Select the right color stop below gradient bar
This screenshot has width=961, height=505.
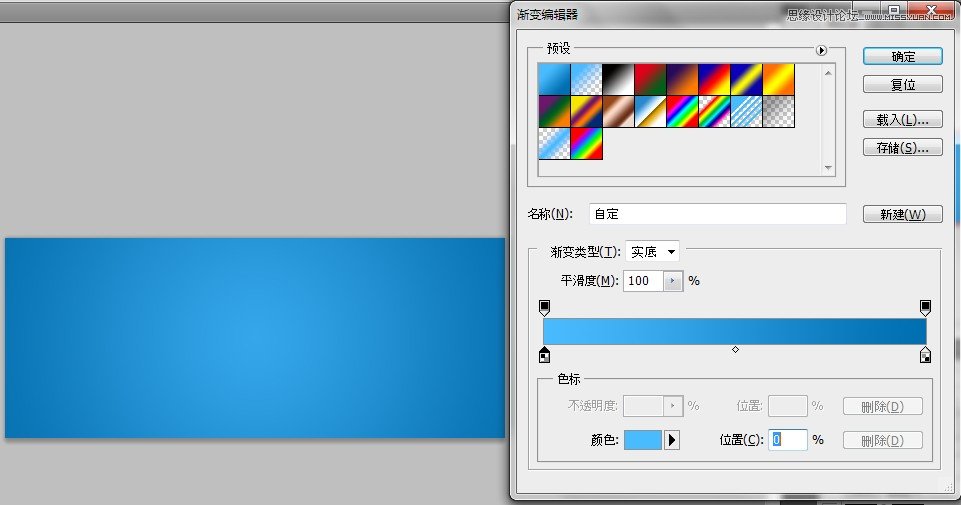[x=925, y=355]
